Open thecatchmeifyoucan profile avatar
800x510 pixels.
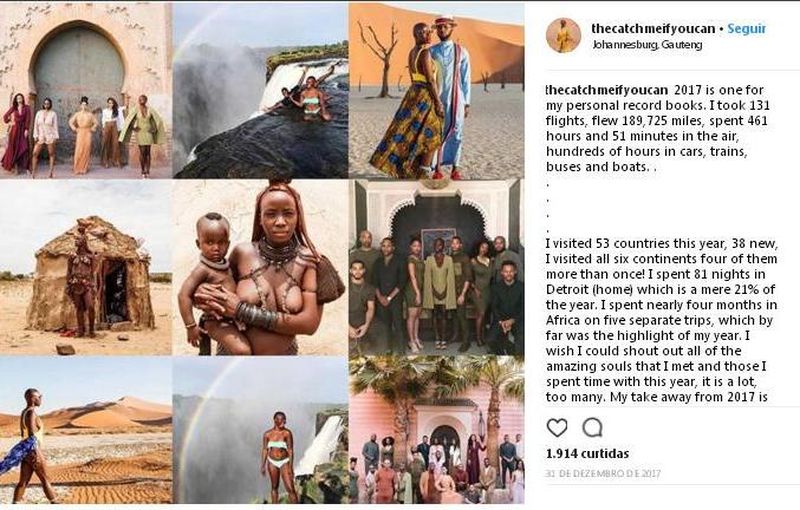point(563,35)
